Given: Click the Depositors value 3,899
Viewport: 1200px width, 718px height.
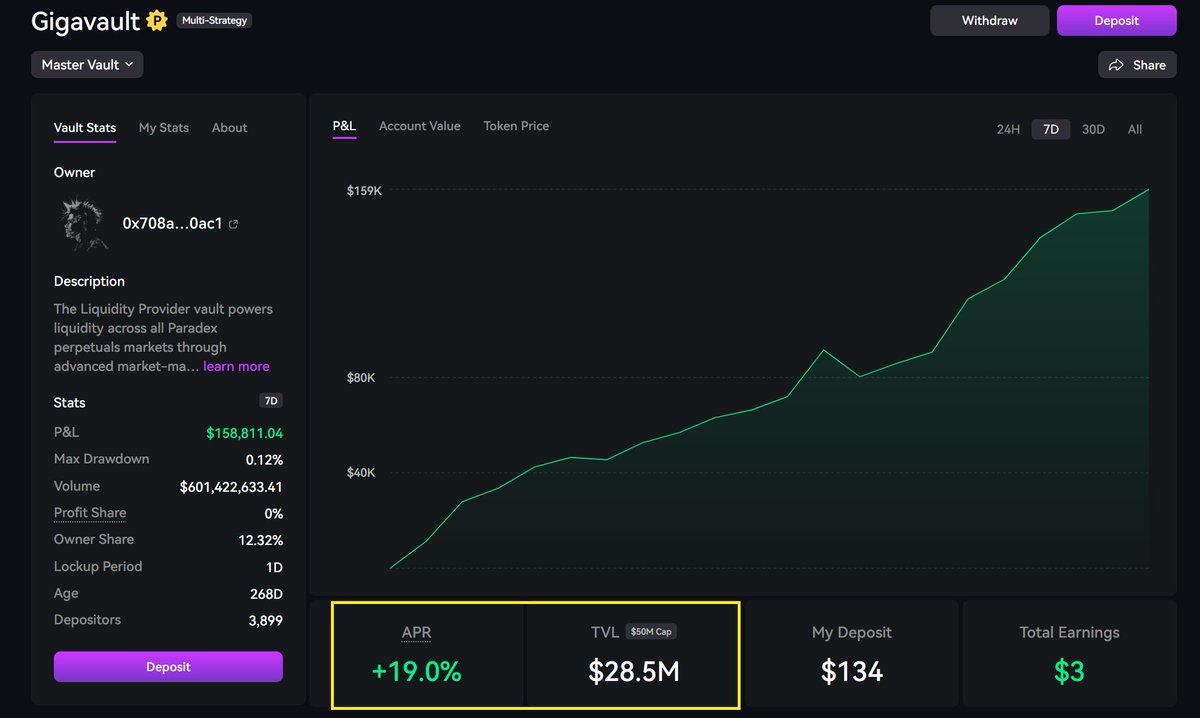Looking at the screenshot, I should pyautogui.click(x=264, y=620).
